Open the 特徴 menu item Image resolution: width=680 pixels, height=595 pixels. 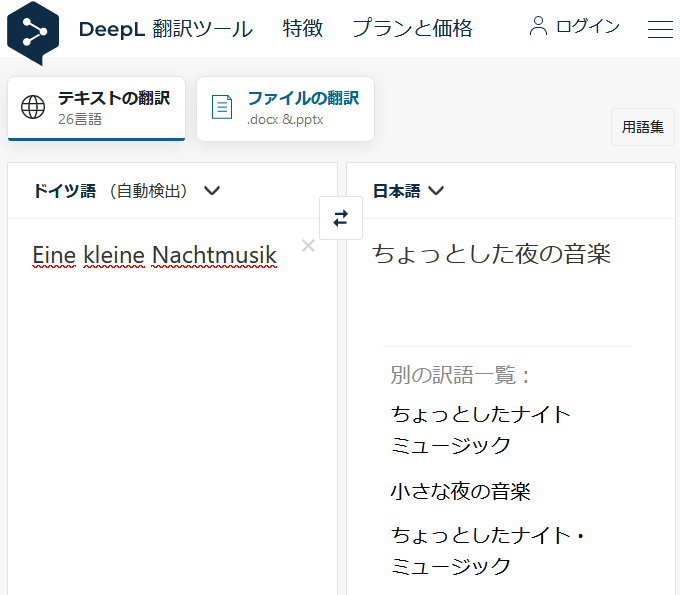click(303, 29)
